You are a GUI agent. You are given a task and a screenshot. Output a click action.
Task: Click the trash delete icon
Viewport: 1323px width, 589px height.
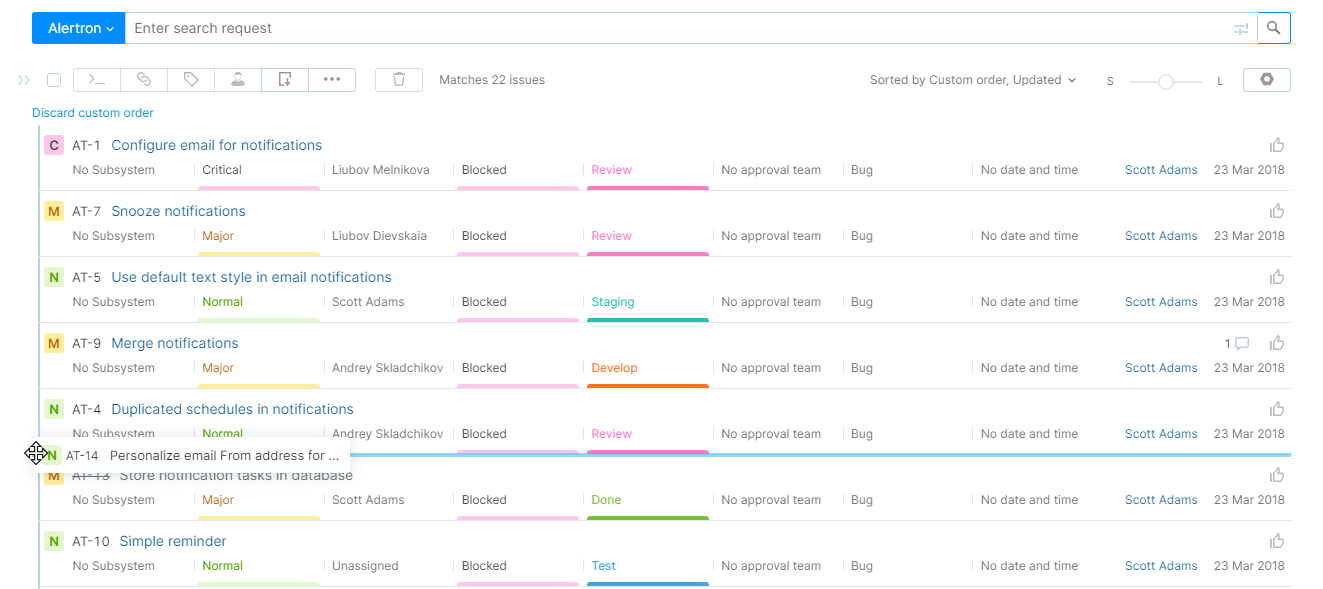click(399, 80)
